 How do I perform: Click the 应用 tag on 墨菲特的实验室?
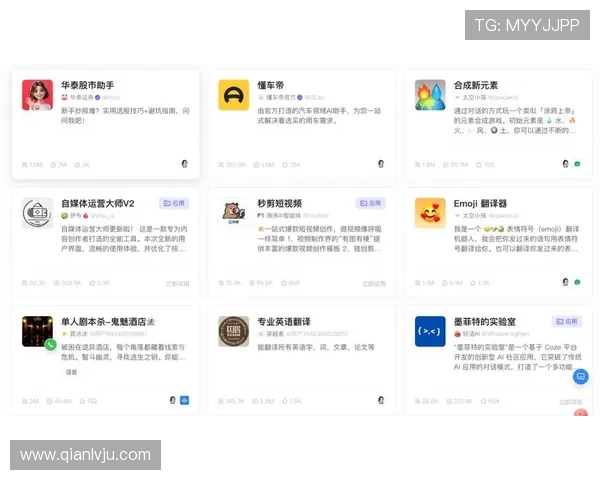567,322
